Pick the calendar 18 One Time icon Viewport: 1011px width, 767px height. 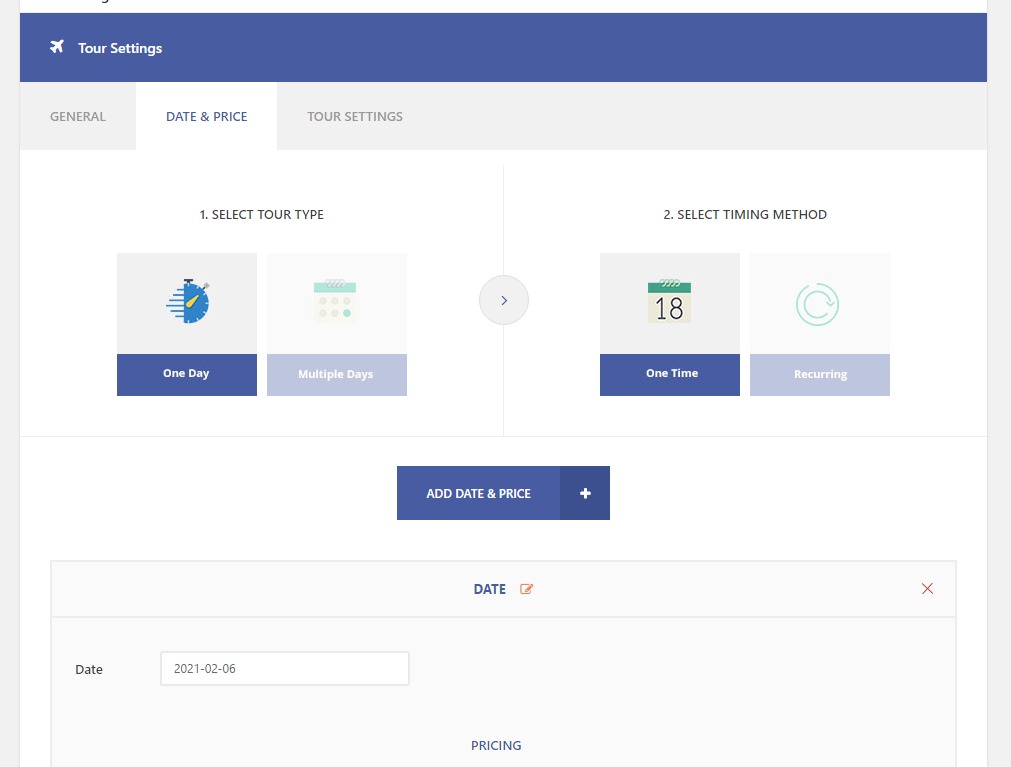pos(669,302)
